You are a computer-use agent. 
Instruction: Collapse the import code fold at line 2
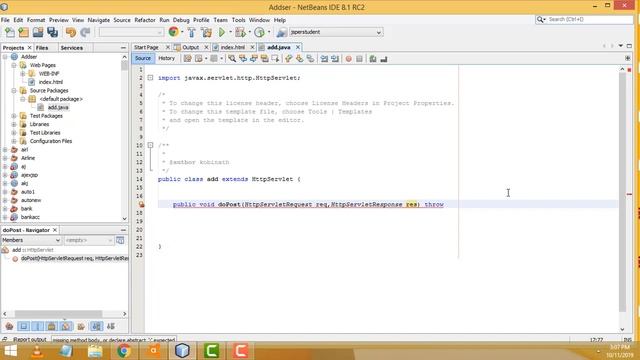click(150, 78)
